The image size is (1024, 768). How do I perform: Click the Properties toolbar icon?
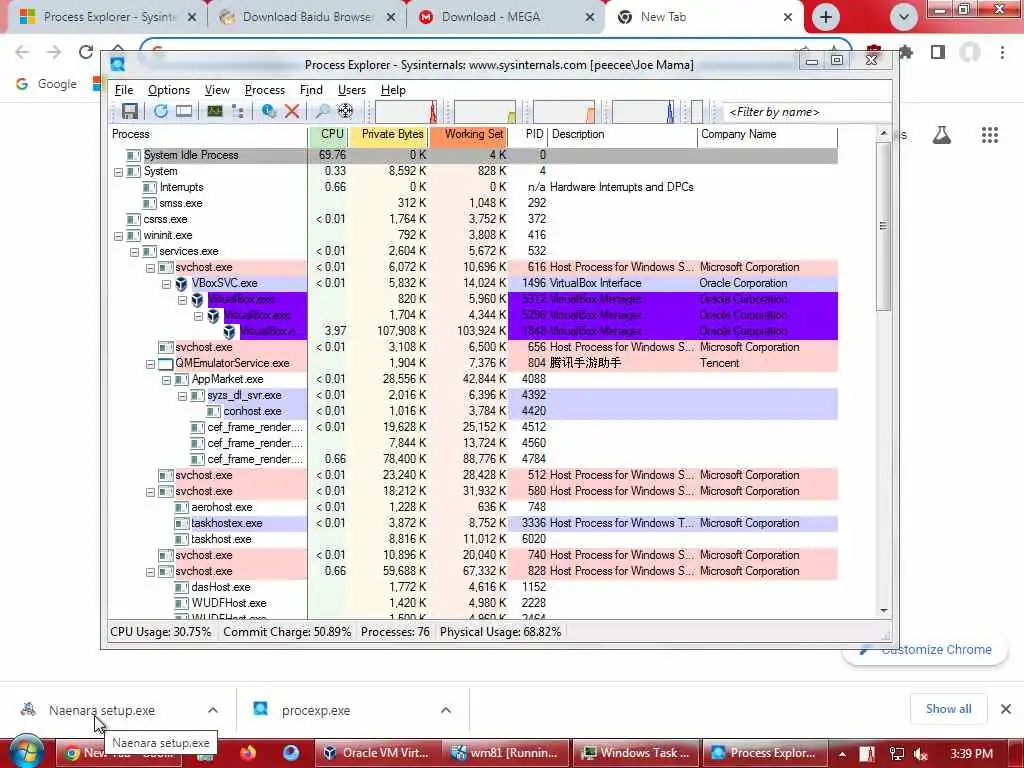(268, 111)
